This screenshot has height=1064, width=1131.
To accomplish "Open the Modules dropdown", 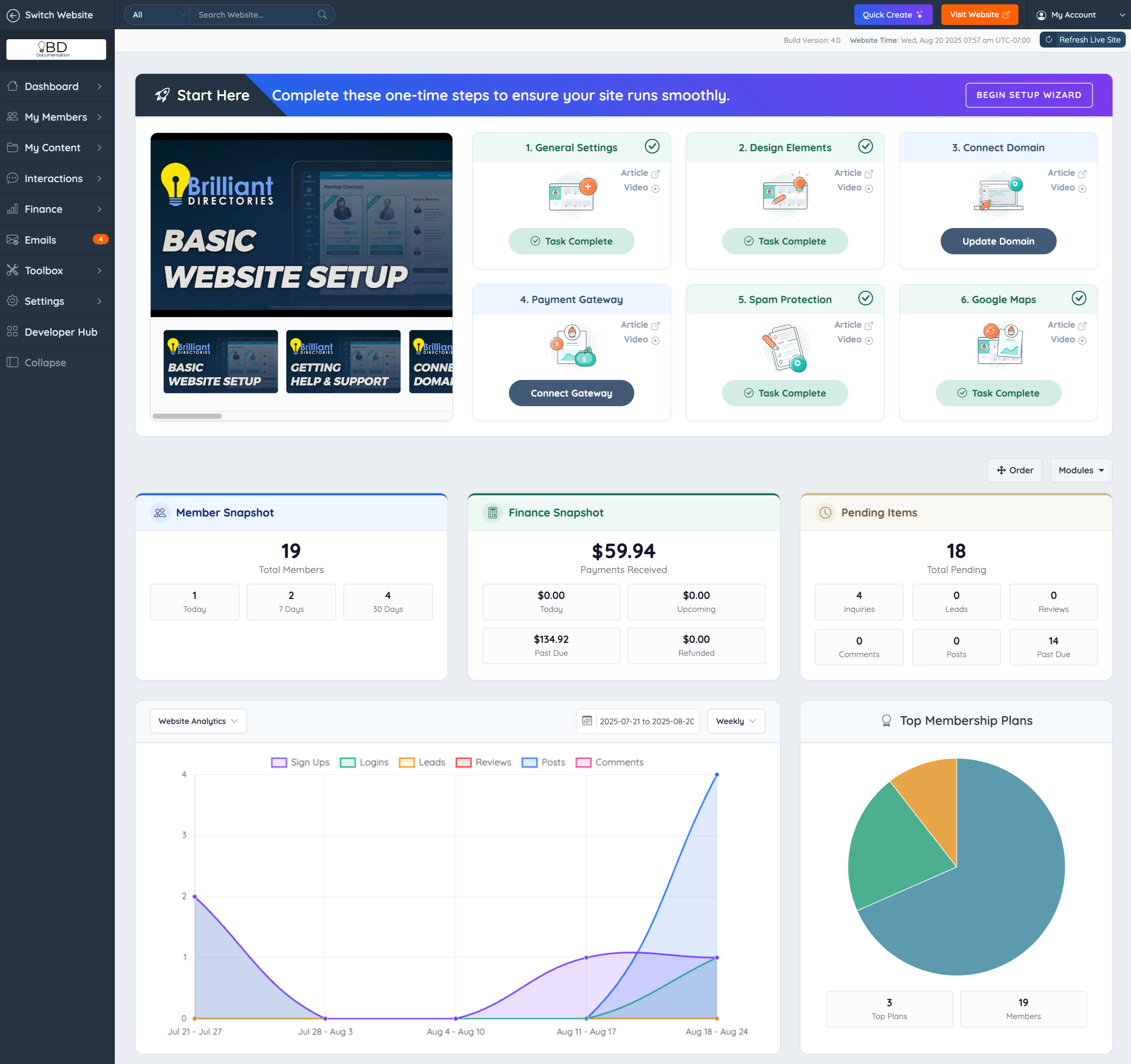I will pos(1080,470).
